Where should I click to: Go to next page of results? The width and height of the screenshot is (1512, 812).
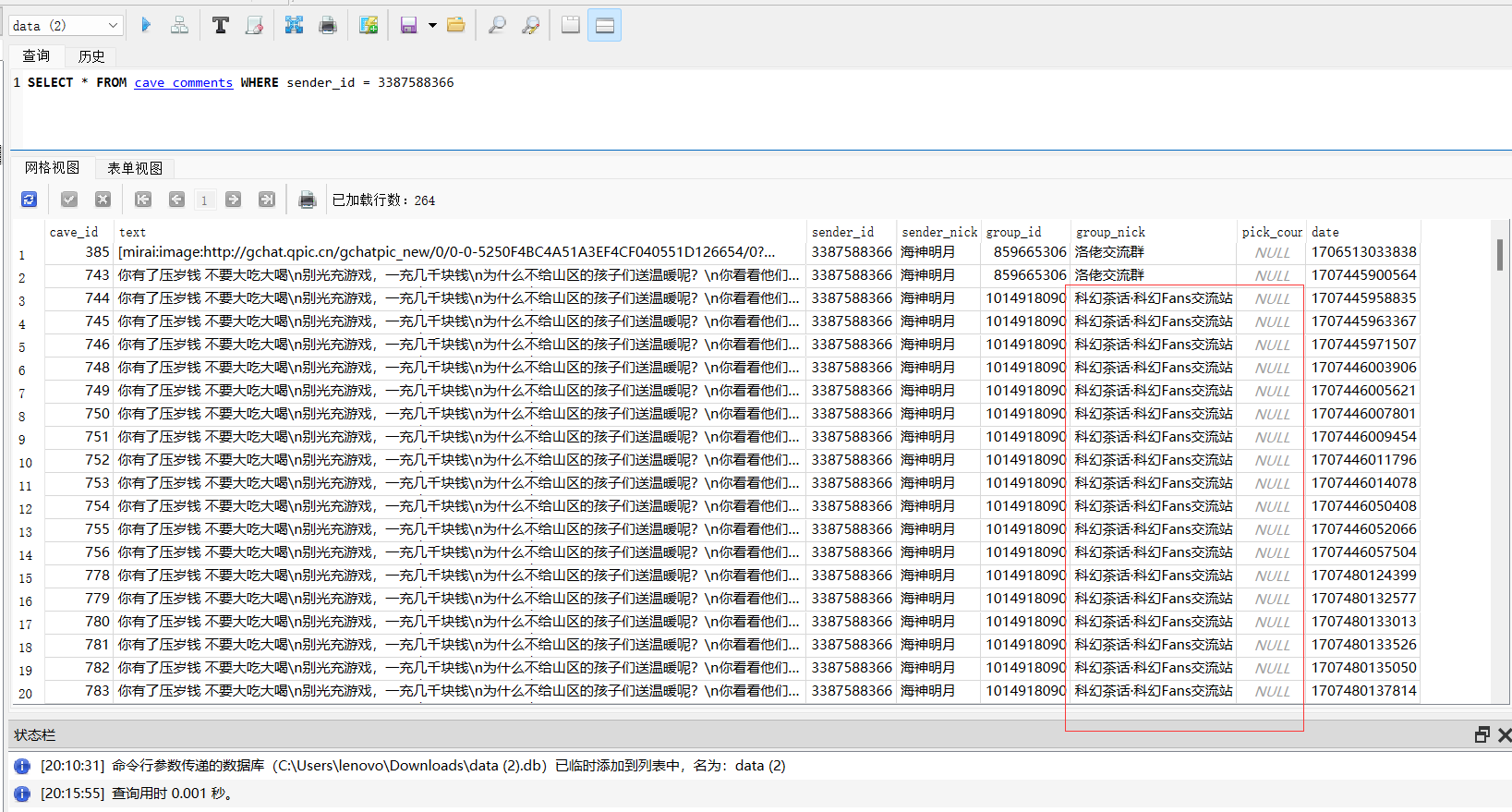coord(234,200)
